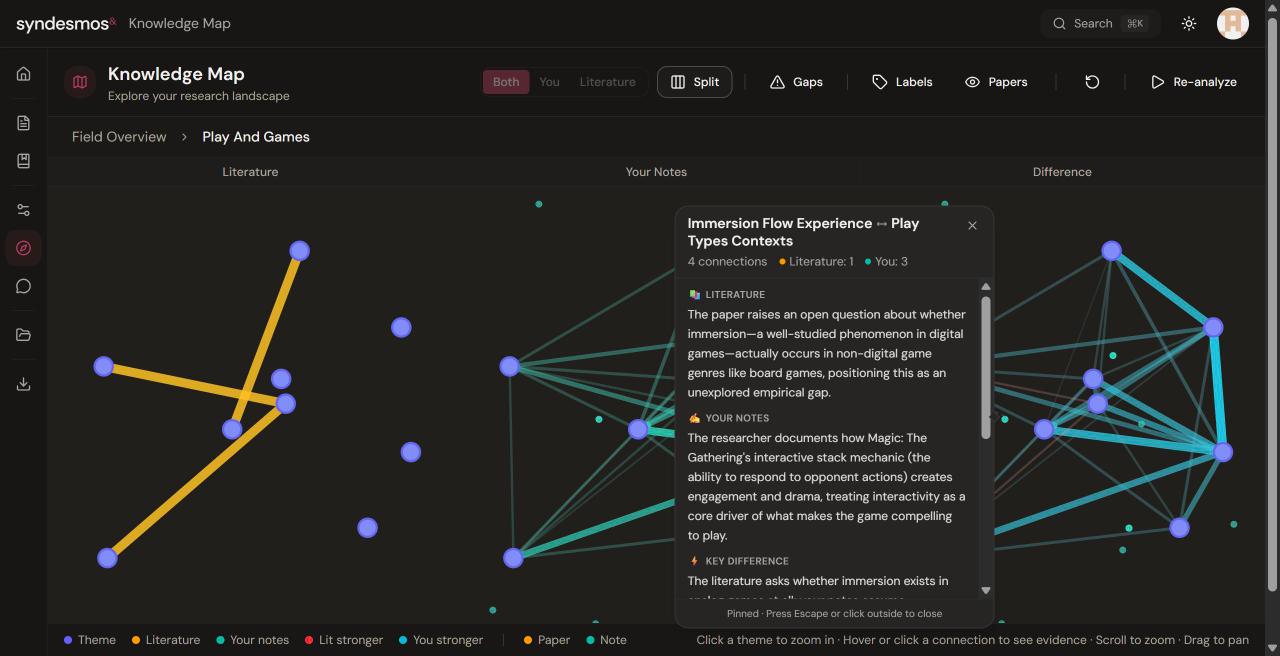Open the folder icon in sidebar
1280x656 pixels.
[x=23, y=335]
